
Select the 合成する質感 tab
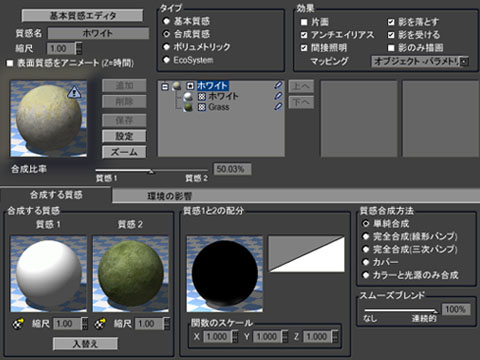pos(56,195)
